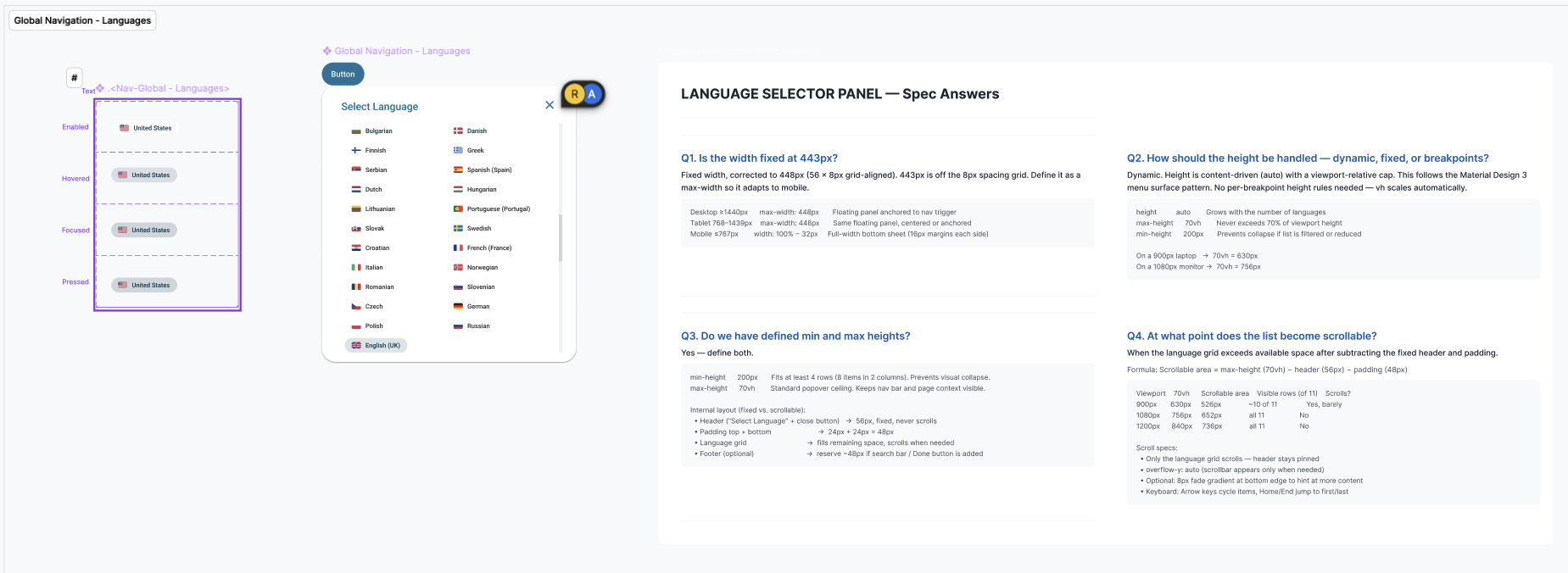Click the Serbian flag icon
The height and width of the screenshot is (573, 1568).
point(356,170)
